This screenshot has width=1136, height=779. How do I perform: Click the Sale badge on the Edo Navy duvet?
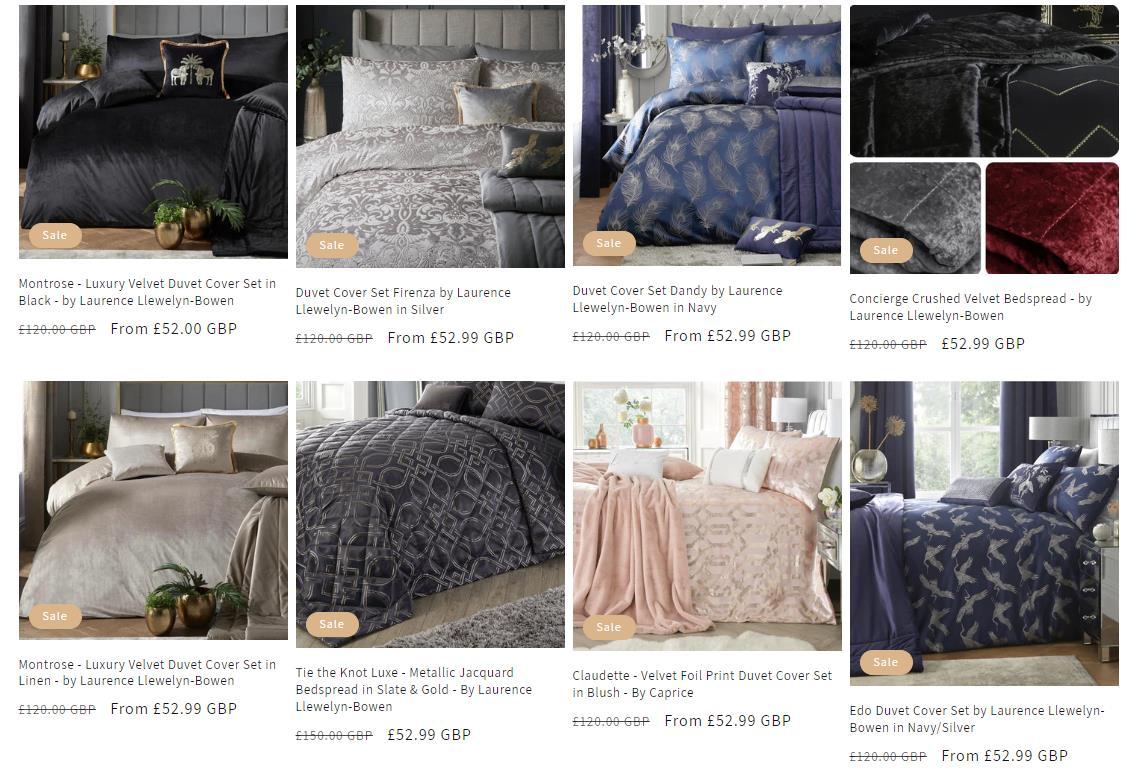point(886,662)
